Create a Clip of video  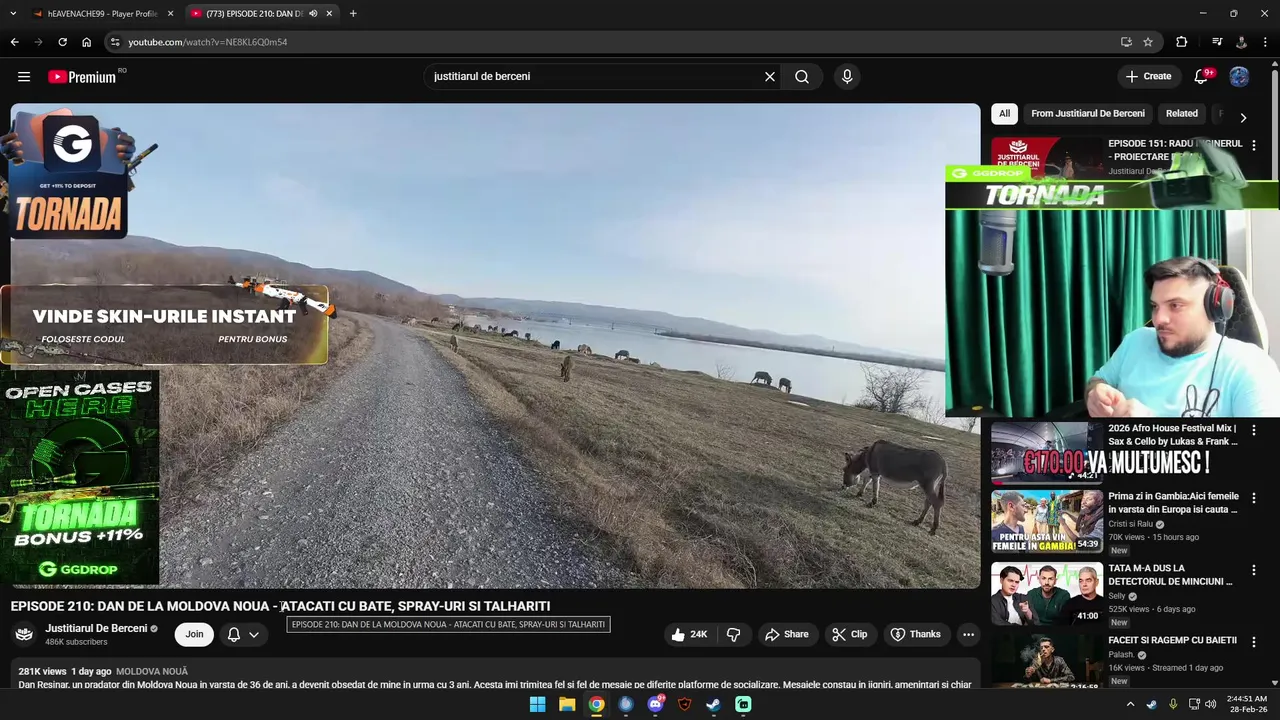pos(850,634)
